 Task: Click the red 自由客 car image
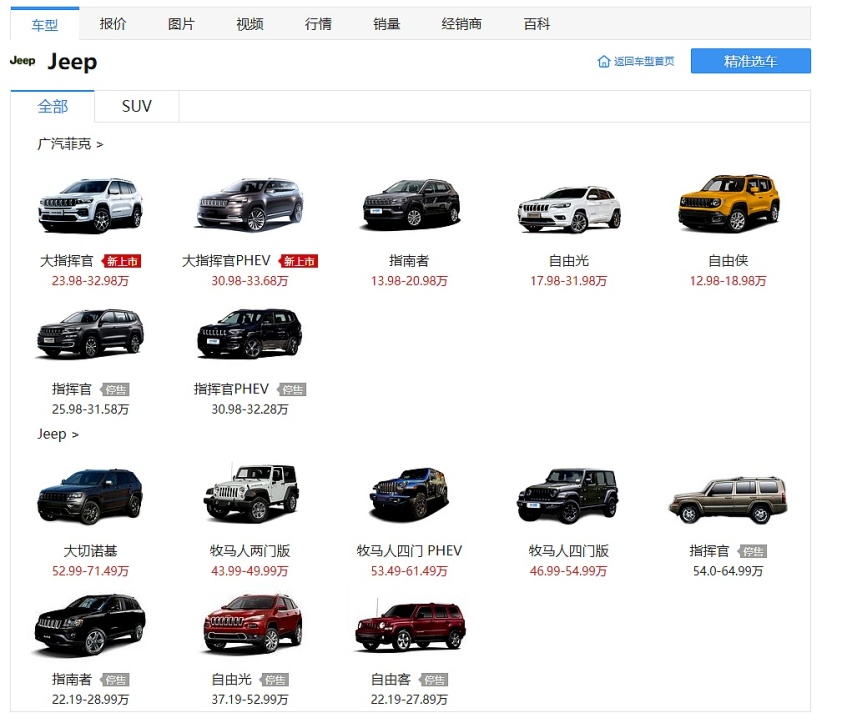411,625
